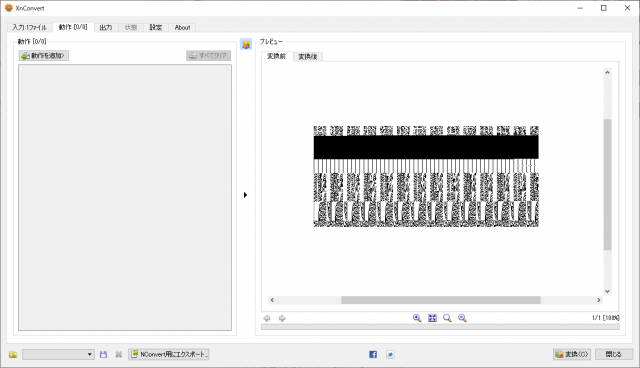Click the preview horizontal scrollbar thumb
This screenshot has height=368, width=640.
coord(441,300)
